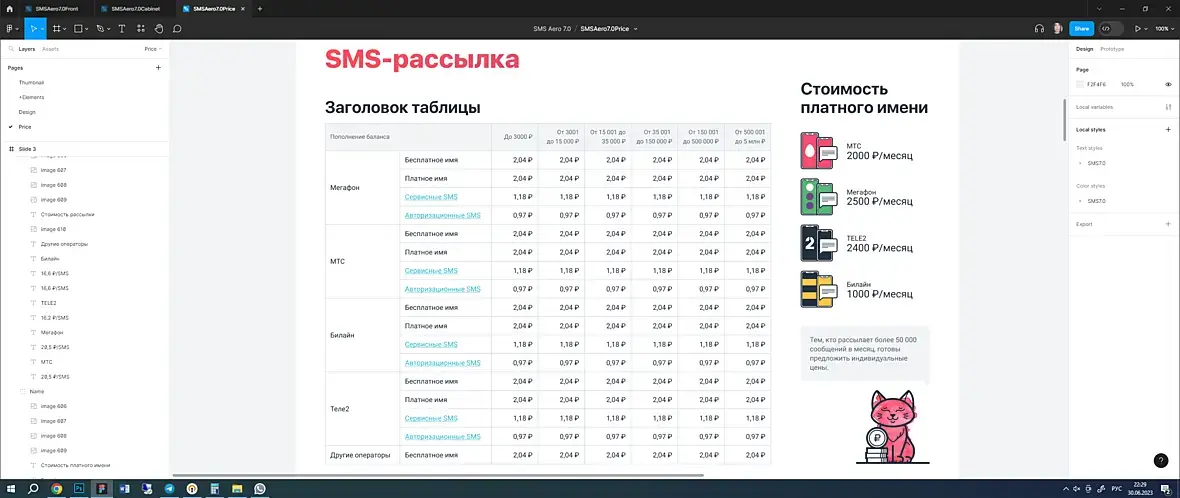The image size is (1180, 498).
Task: Click Авторизационные SMS link in МТС rows
Action: pyautogui.click(x=442, y=289)
